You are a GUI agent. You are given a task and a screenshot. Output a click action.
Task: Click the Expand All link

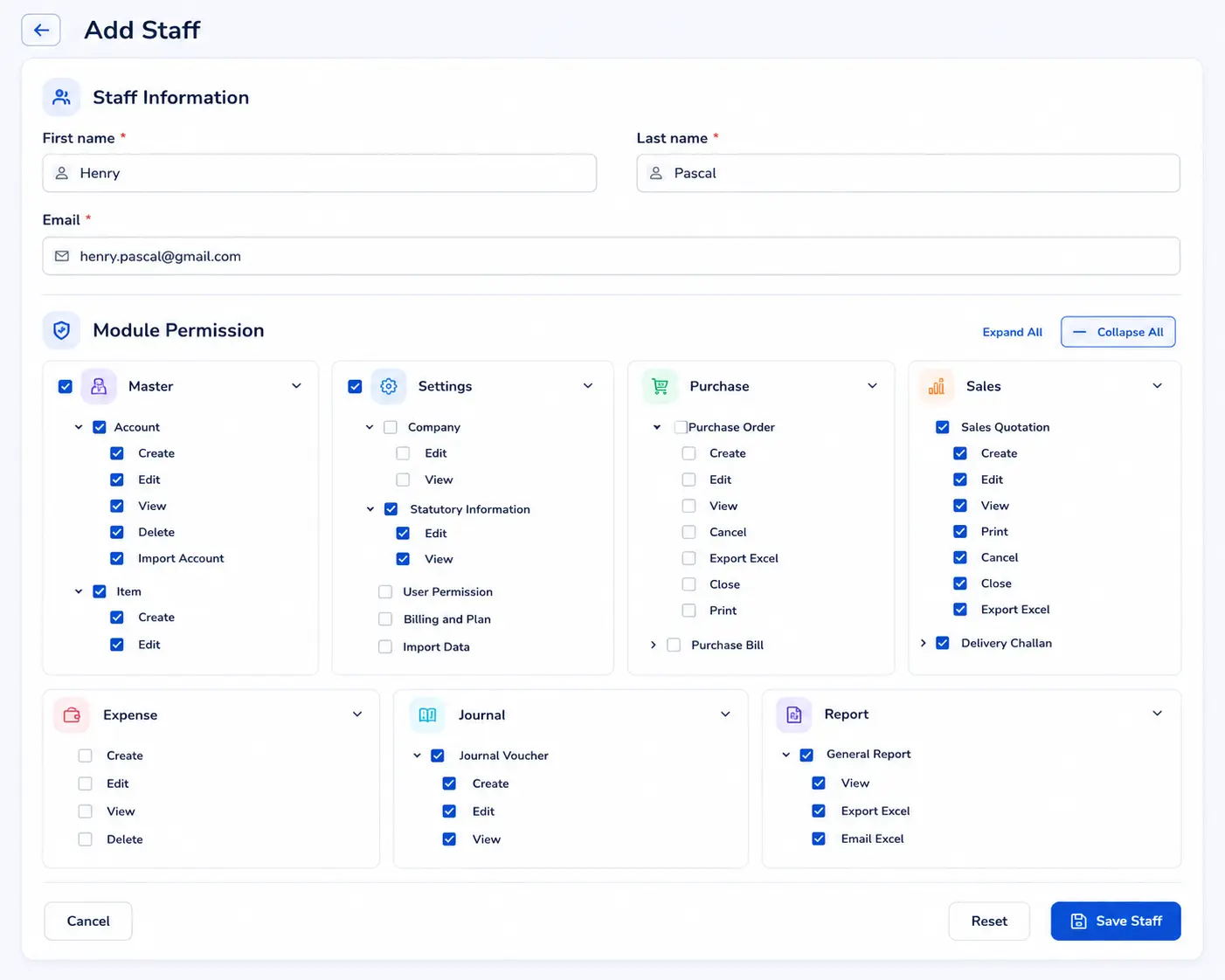[x=1012, y=332]
